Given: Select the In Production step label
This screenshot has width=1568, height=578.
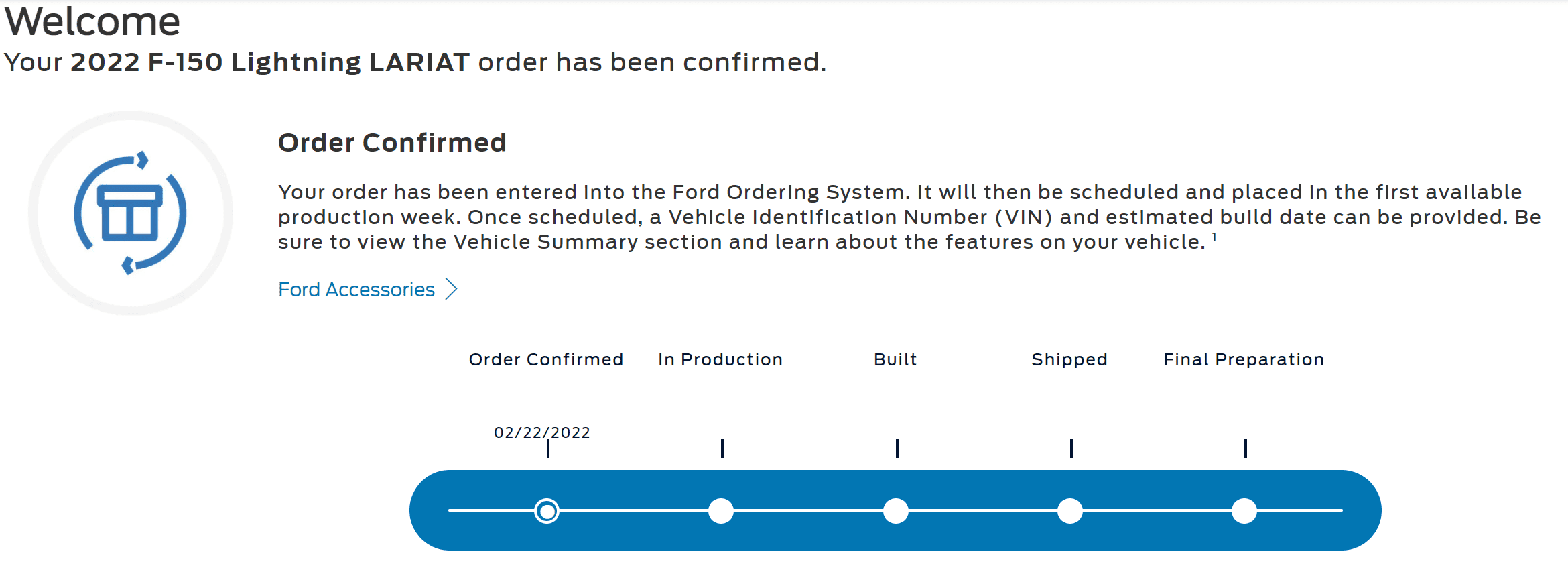Looking at the screenshot, I should click(720, 359).
